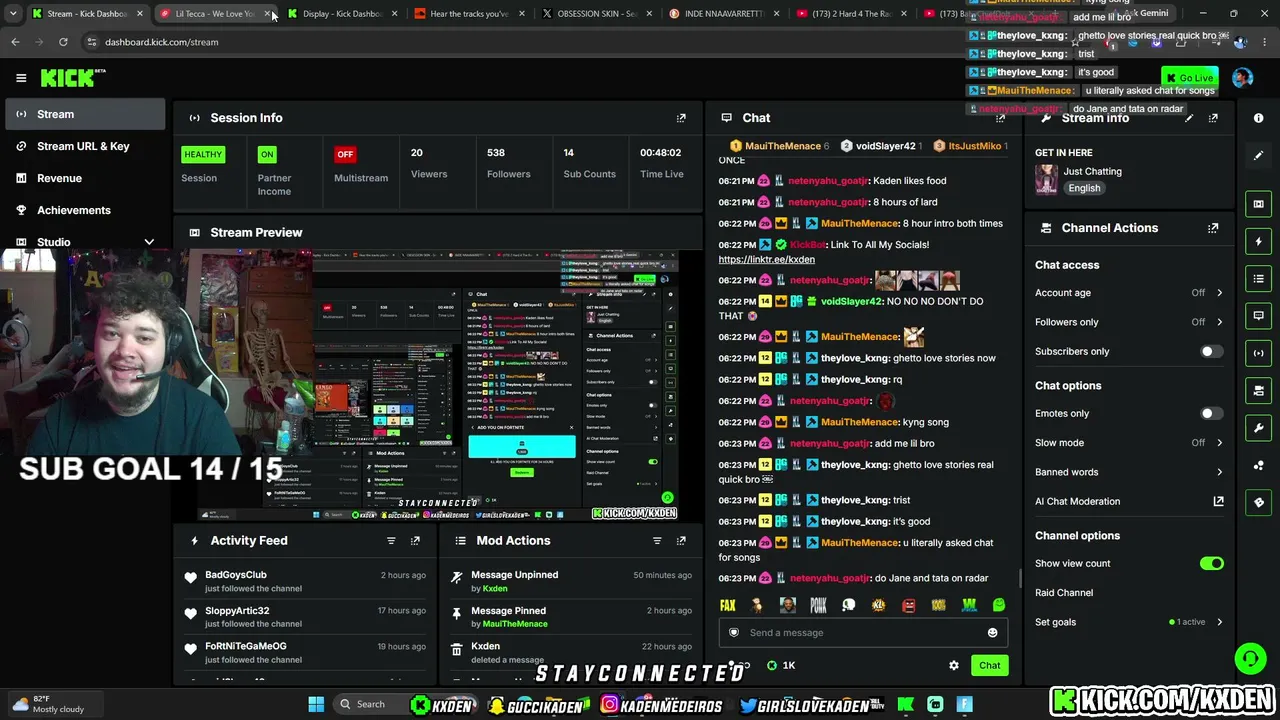Open the Windows Start menu
This screenshot has height=720, width=1280.
316,705
